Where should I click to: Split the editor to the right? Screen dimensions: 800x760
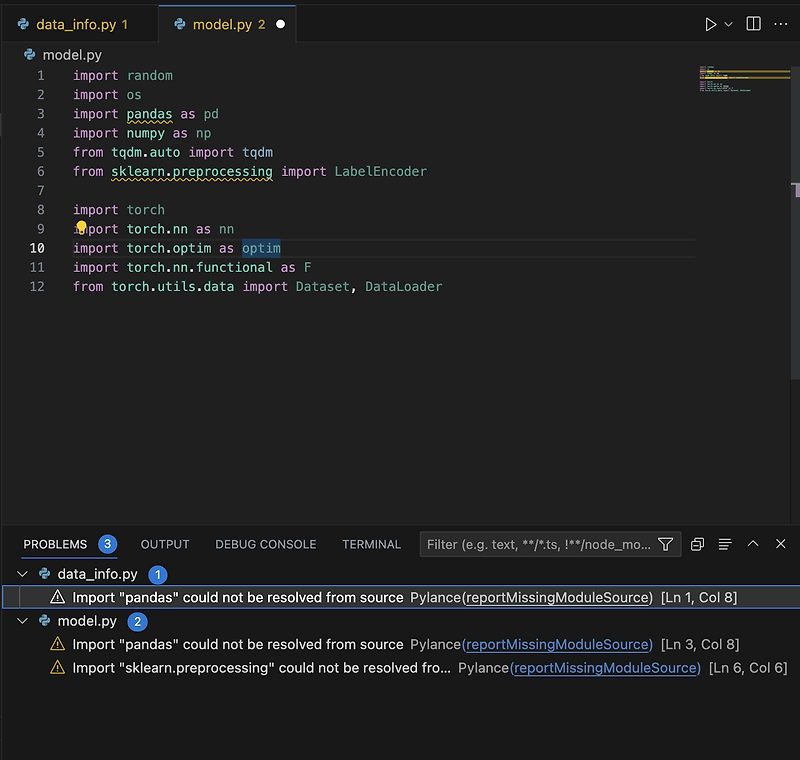tap(754, 24)
